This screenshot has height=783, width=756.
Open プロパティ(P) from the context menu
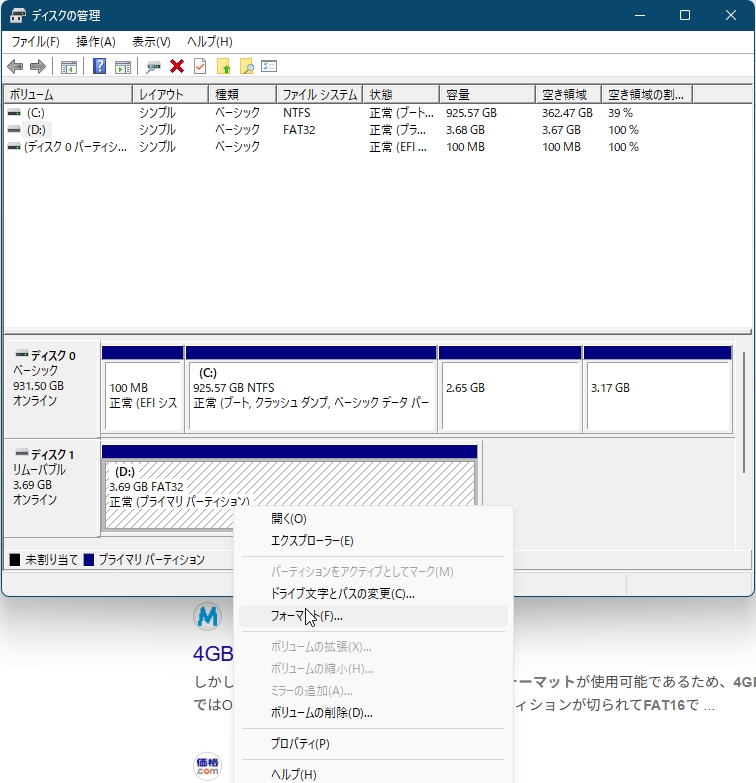(x=300, y=744)
